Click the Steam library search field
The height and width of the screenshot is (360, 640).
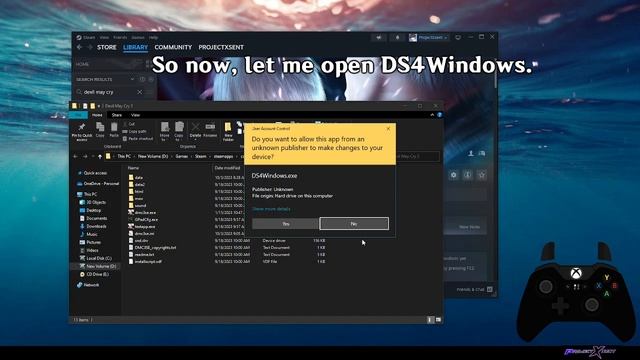pyautogui.click(x=108, y=92)
